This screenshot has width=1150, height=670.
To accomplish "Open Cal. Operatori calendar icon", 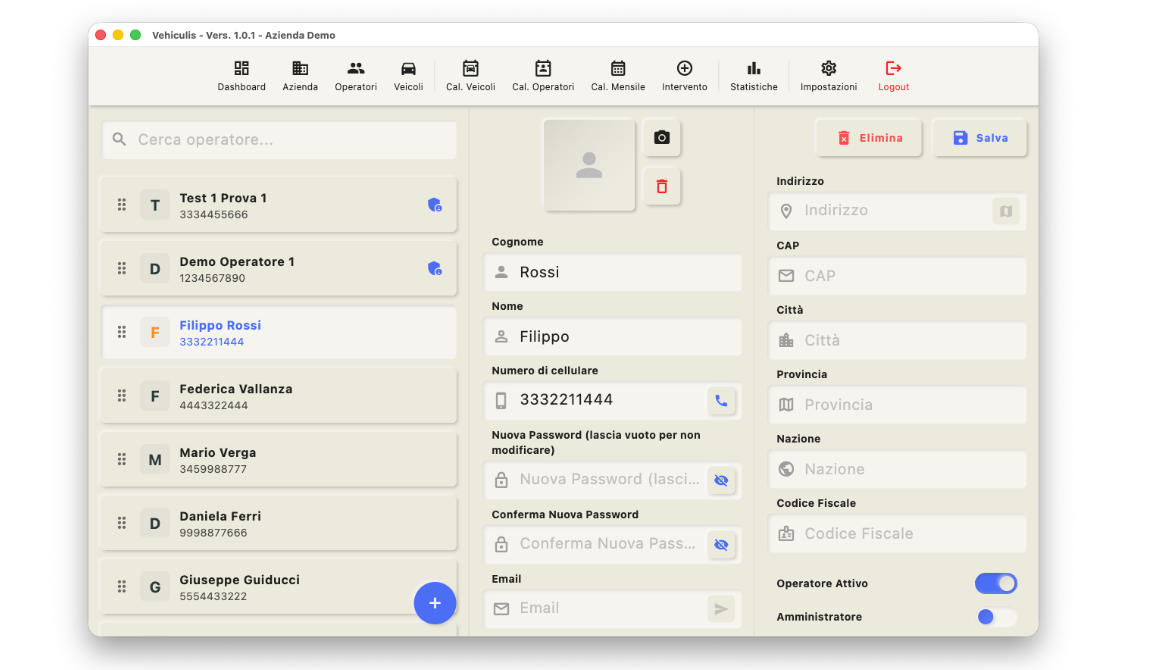I will [x=543, y=70].
